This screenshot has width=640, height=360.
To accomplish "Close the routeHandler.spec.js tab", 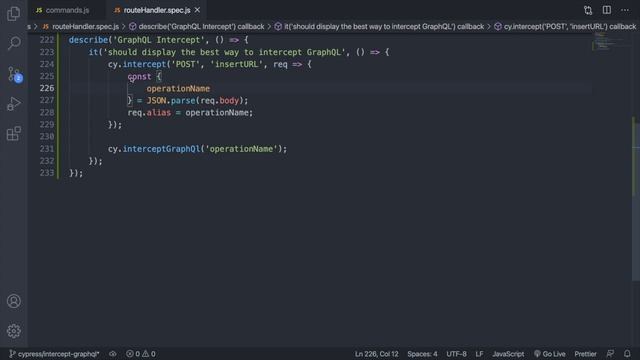I will (198, 10).
